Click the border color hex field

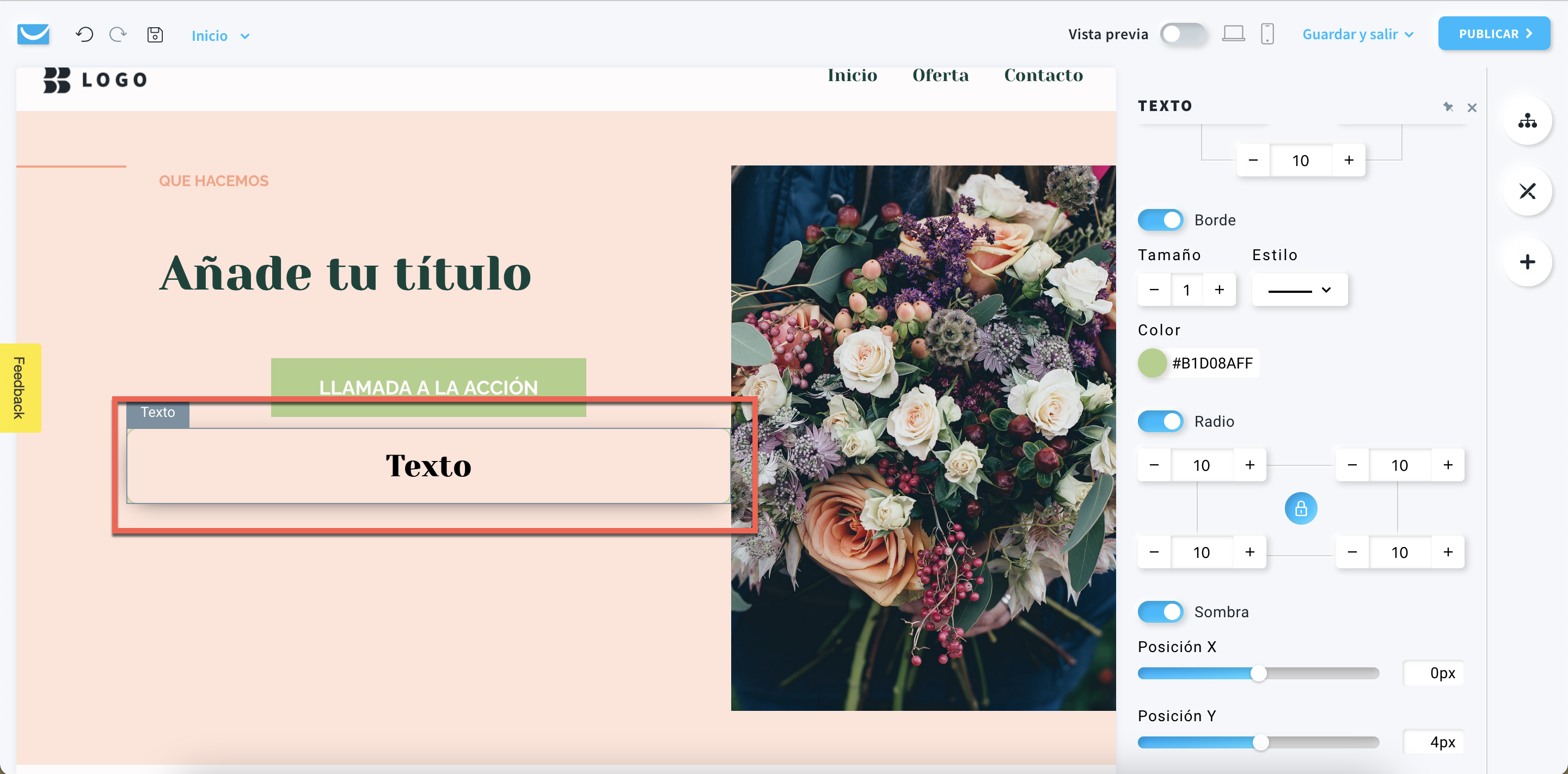1212,363
